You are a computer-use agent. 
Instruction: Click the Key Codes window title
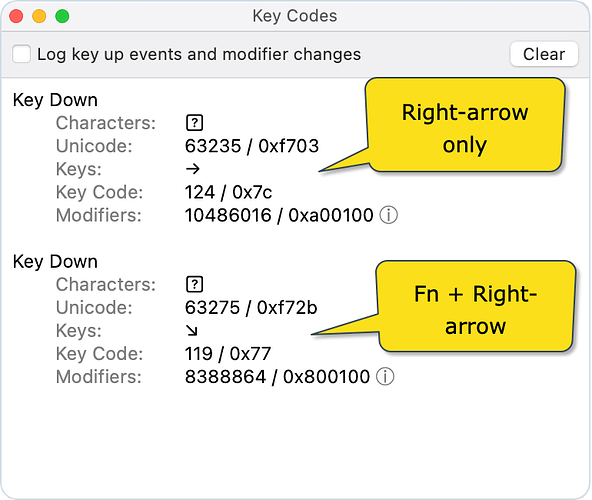pyautogui.click(x=295, y=16)
